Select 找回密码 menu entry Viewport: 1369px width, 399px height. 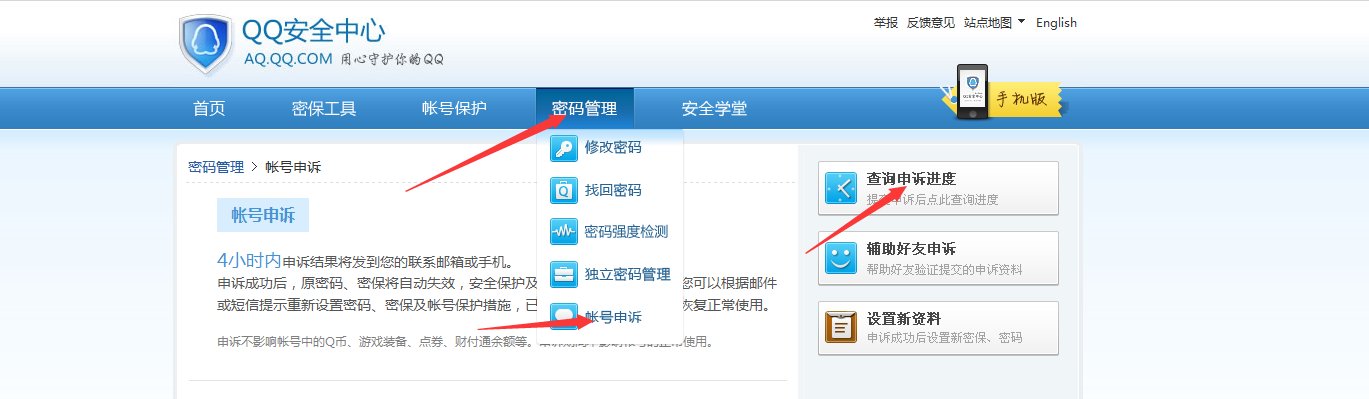[613, 190]
